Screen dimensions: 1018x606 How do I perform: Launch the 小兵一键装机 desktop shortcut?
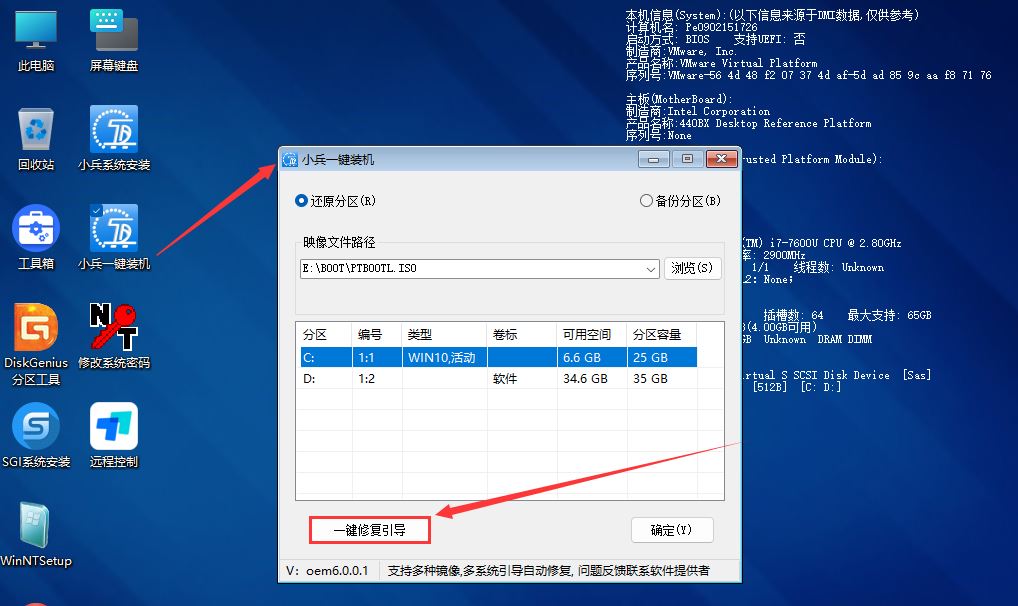[x=112, y=237]
